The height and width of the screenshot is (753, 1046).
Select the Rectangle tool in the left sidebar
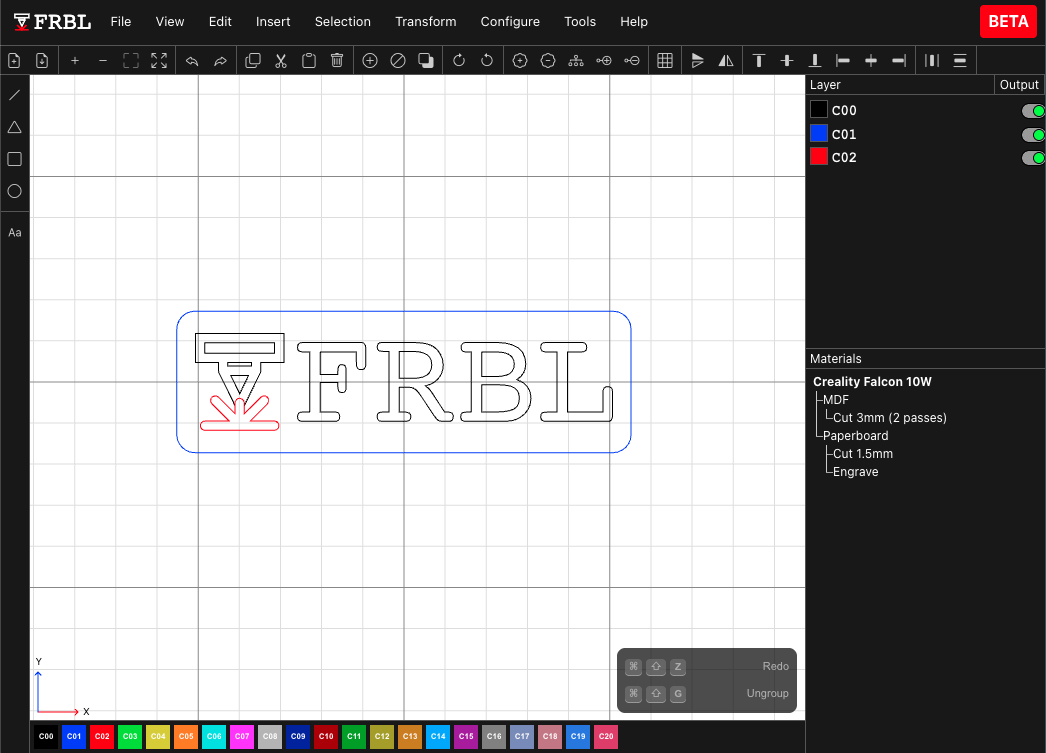coord(14,159)
